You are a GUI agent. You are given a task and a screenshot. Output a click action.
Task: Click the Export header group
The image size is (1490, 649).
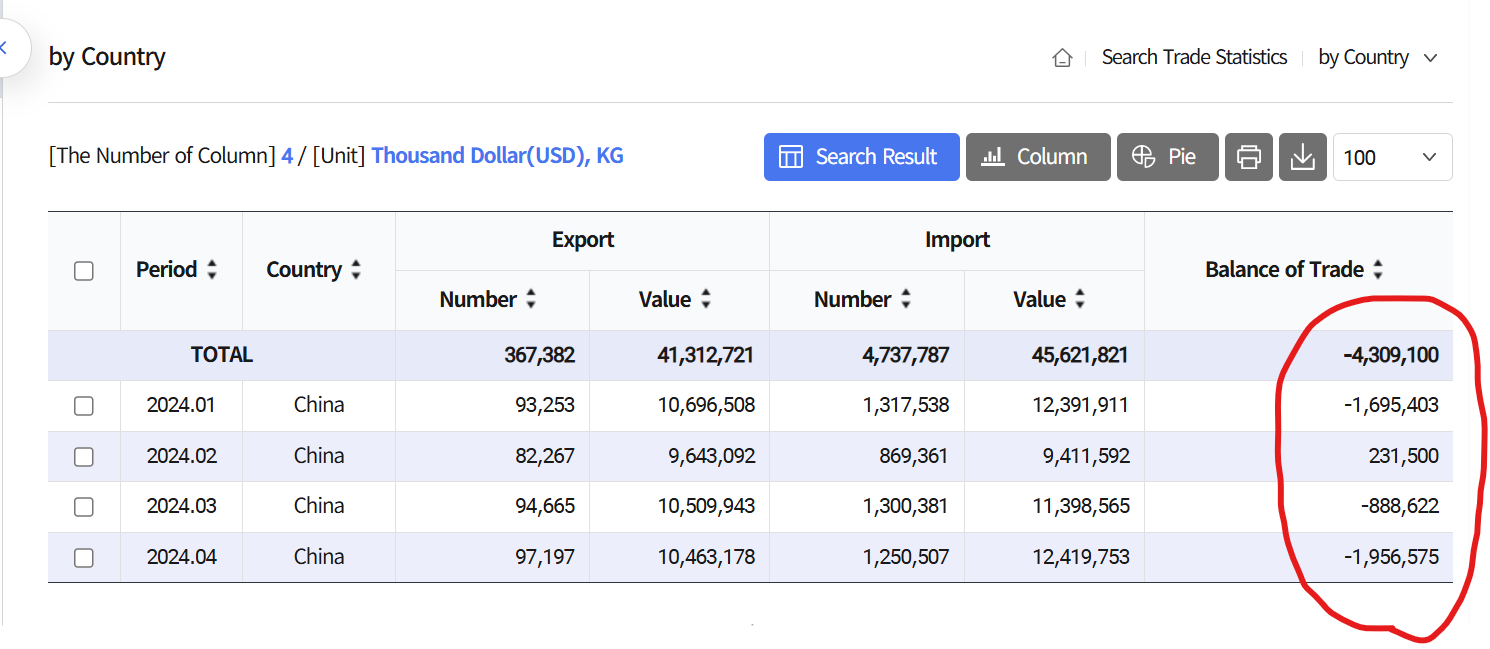pos(583,240)
